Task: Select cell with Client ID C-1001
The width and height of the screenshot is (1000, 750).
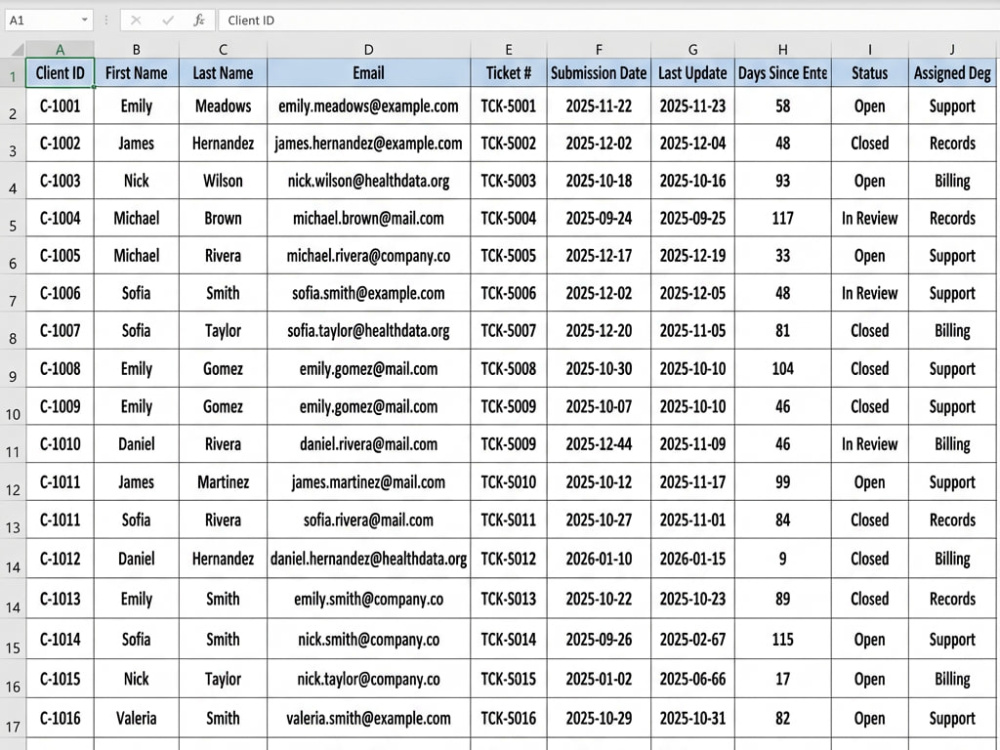Action: pyautogui.click(x=60, y=106)
